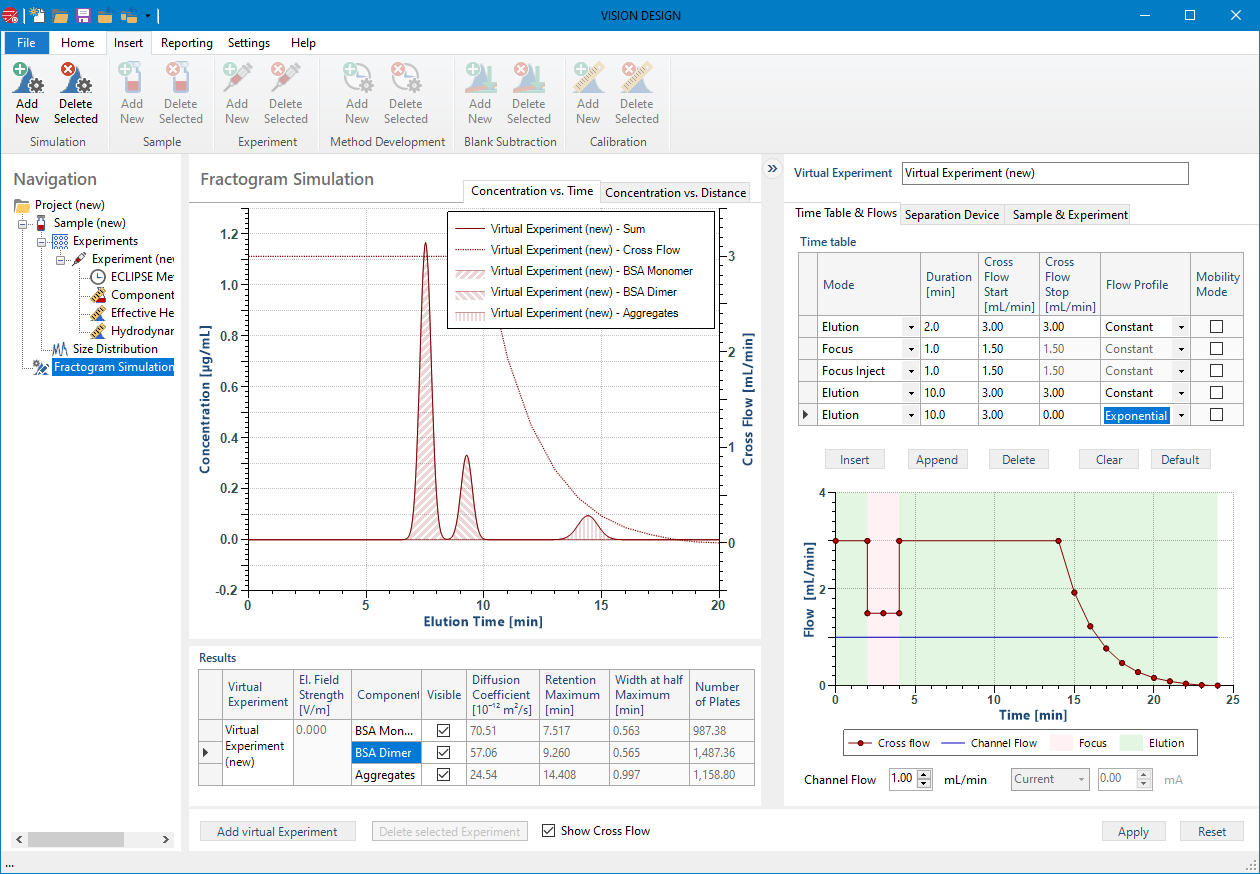Click the ECLIPSE method clock icon
This screenshot has width=1260, height=874.
[98, 277]
